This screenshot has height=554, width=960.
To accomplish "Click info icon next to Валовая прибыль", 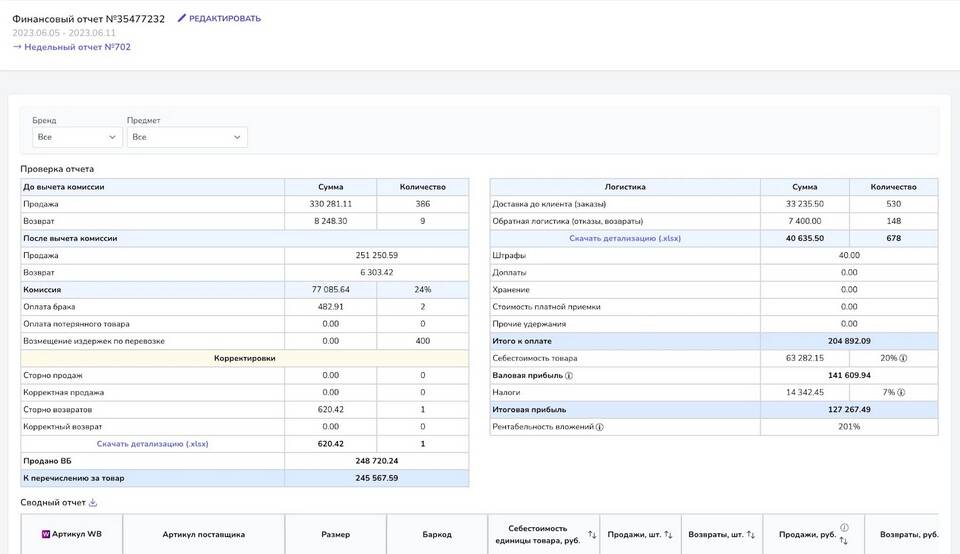I will click(569, 376).
